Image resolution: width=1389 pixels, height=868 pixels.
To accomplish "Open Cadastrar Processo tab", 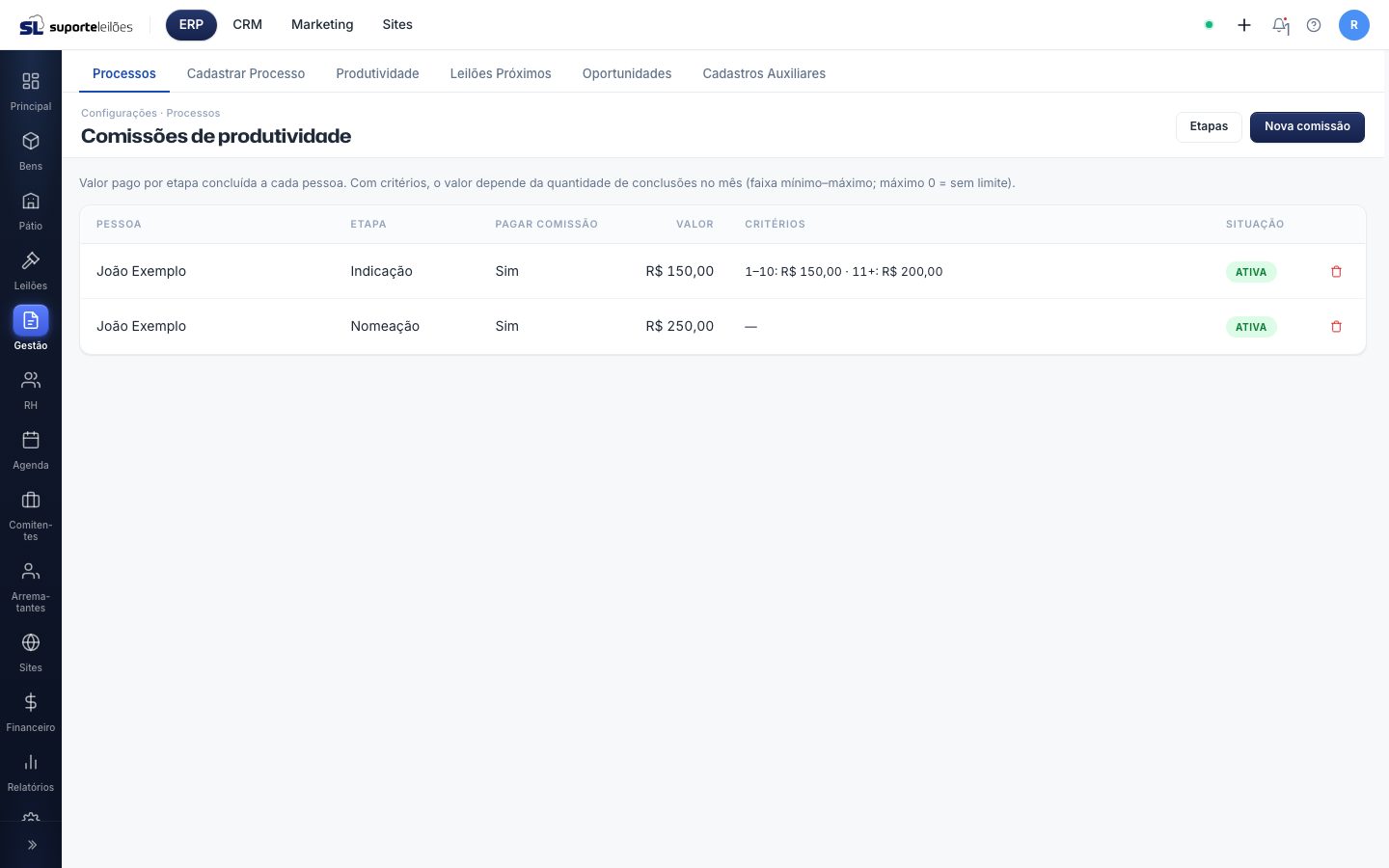I will tap(246, 73).
